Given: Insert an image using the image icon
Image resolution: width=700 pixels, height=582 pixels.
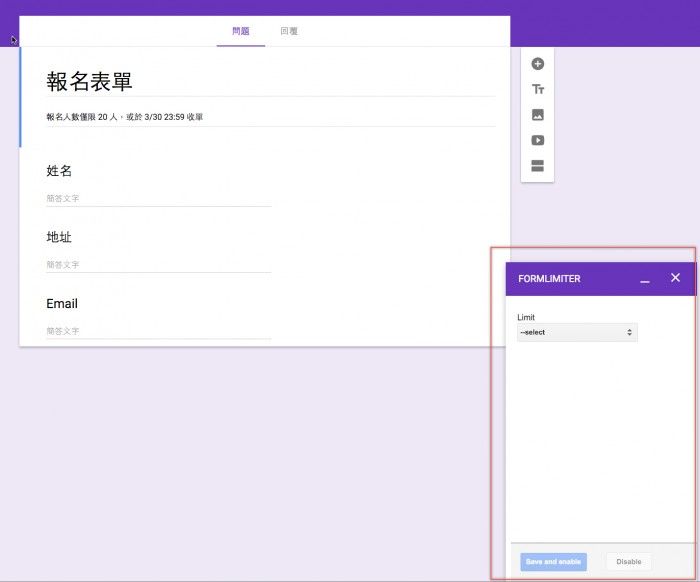Looking at the screenshot, I should (537, 115).
